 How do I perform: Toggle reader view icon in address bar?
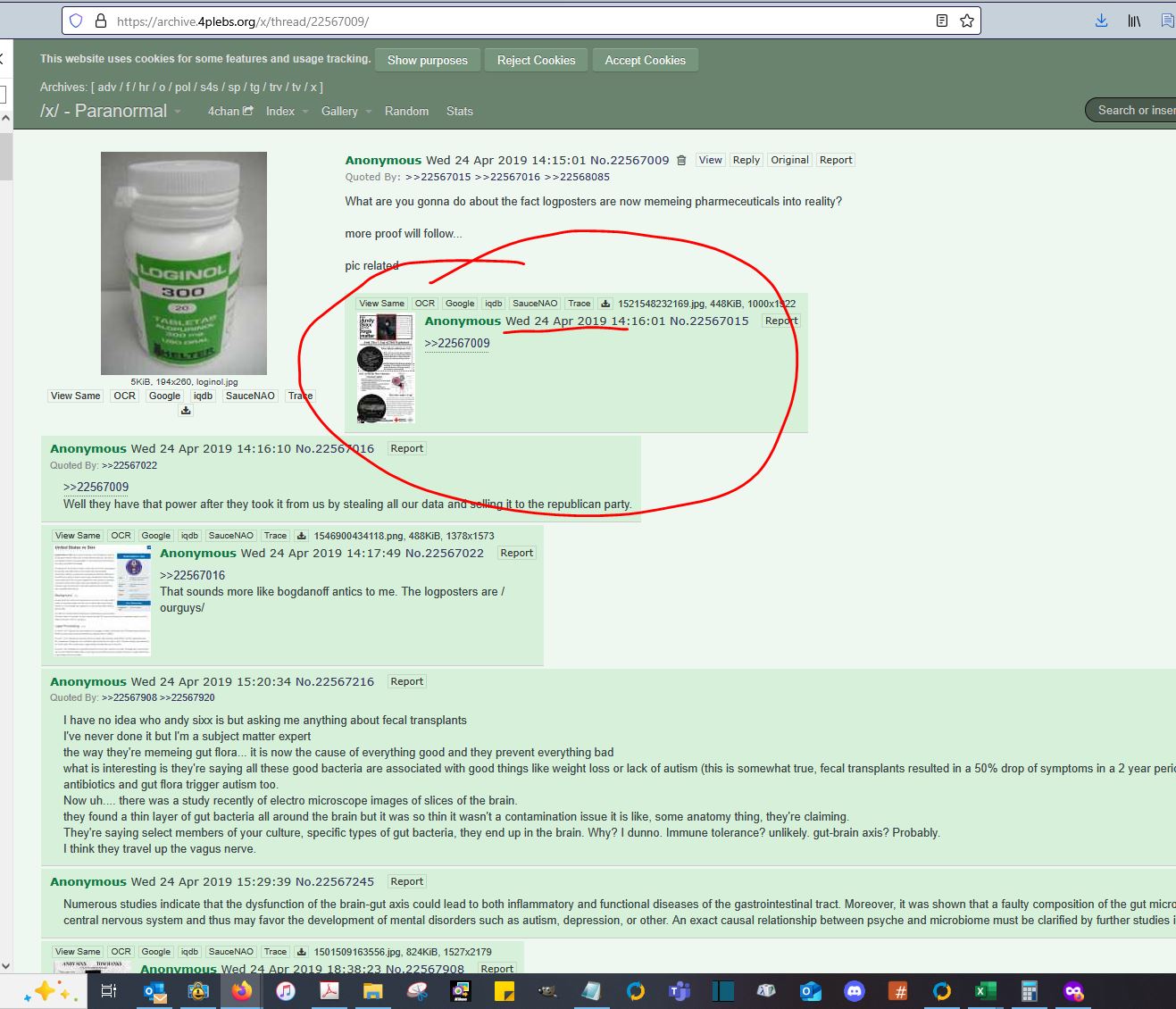pyautogui.click(x=941, y=21)
